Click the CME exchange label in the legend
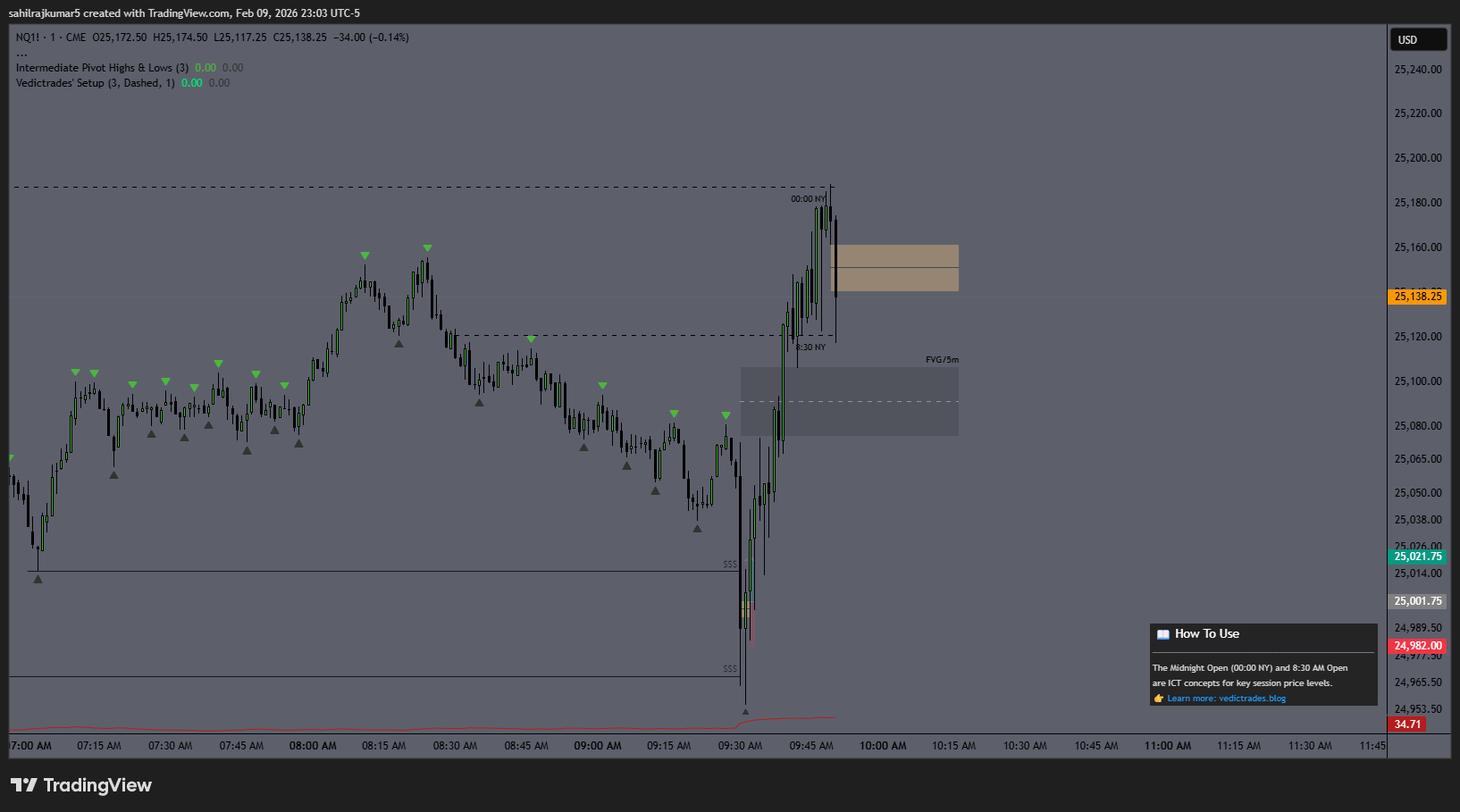1460x812 pixels. (76, 38)
